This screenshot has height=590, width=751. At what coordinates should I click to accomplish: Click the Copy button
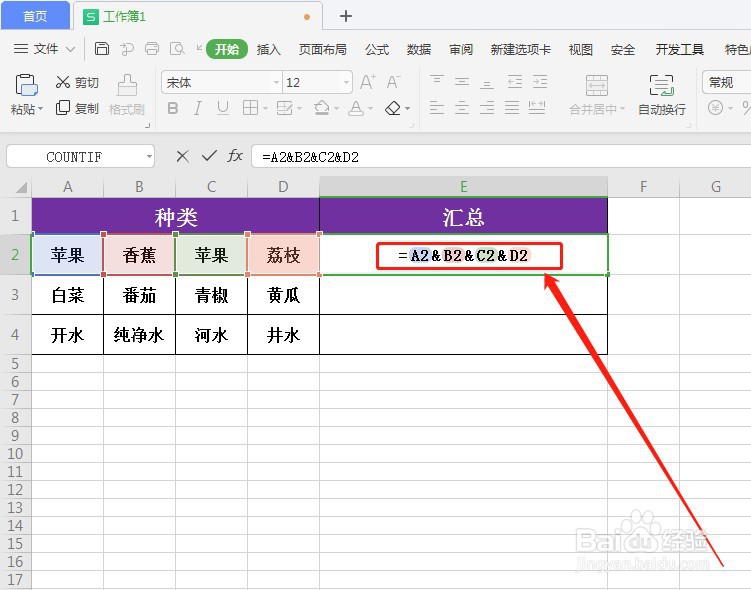click(x=77, y=109)
